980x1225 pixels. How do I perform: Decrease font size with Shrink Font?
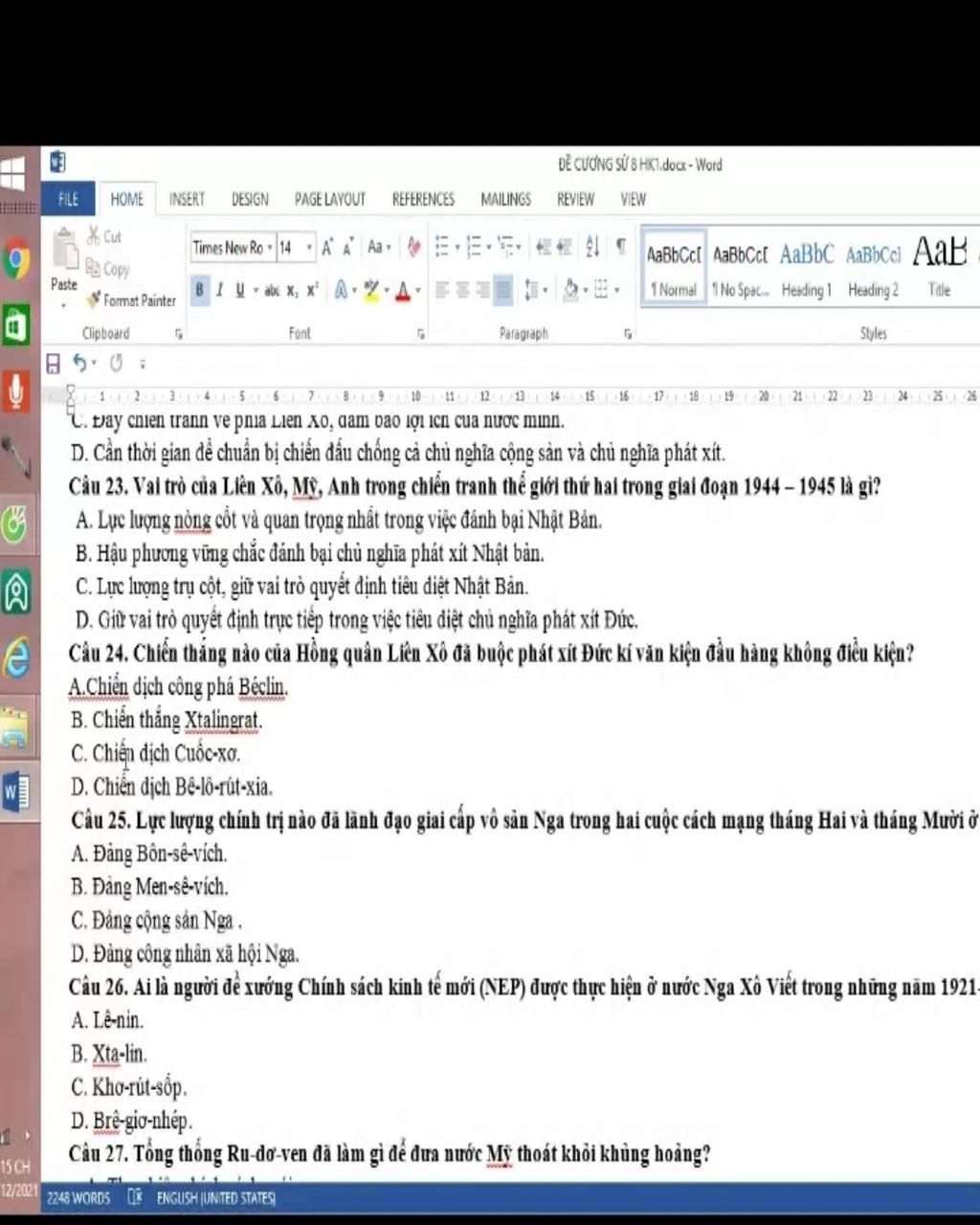click(x=348, y=248)
